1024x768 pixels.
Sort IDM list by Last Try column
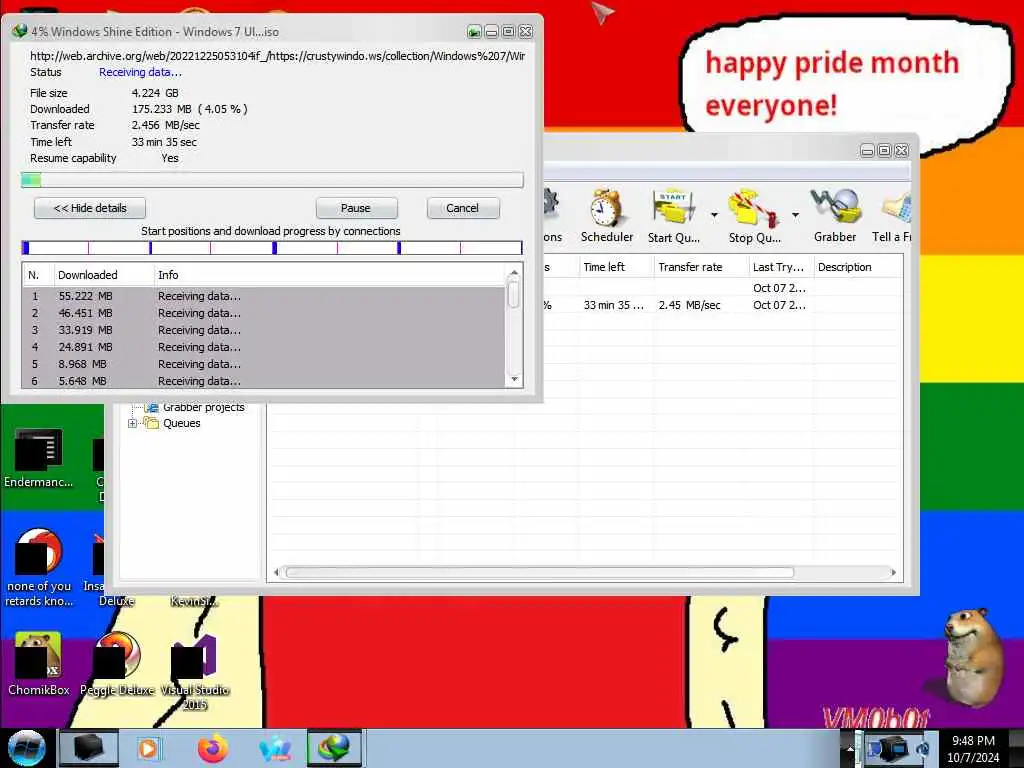(x=780, y=266)
